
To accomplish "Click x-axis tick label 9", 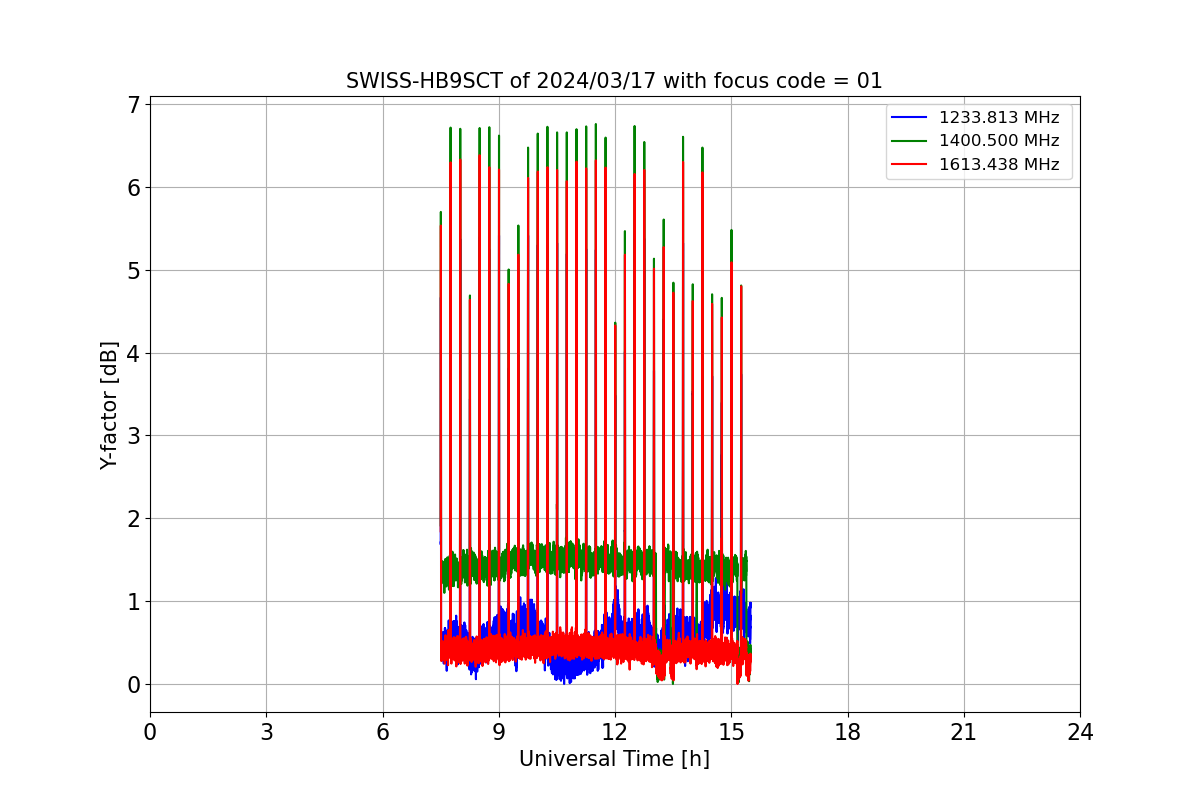I will click(x=499, y=732).
